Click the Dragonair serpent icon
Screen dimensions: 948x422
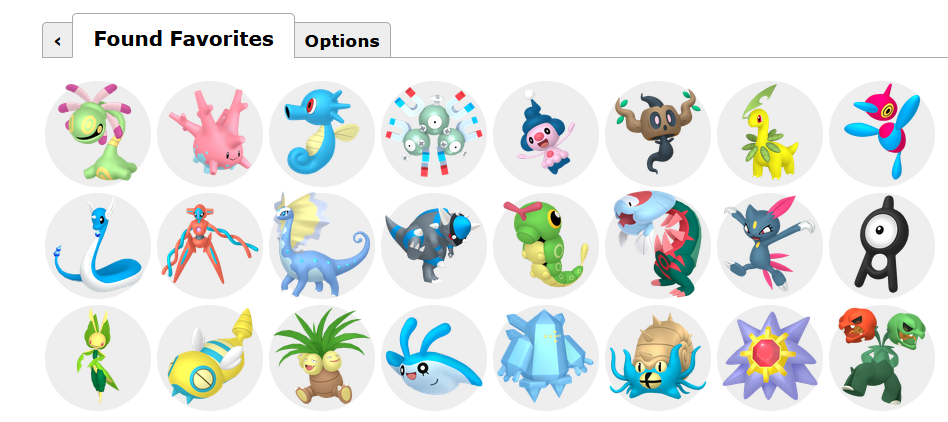click(x=98, y=245)
